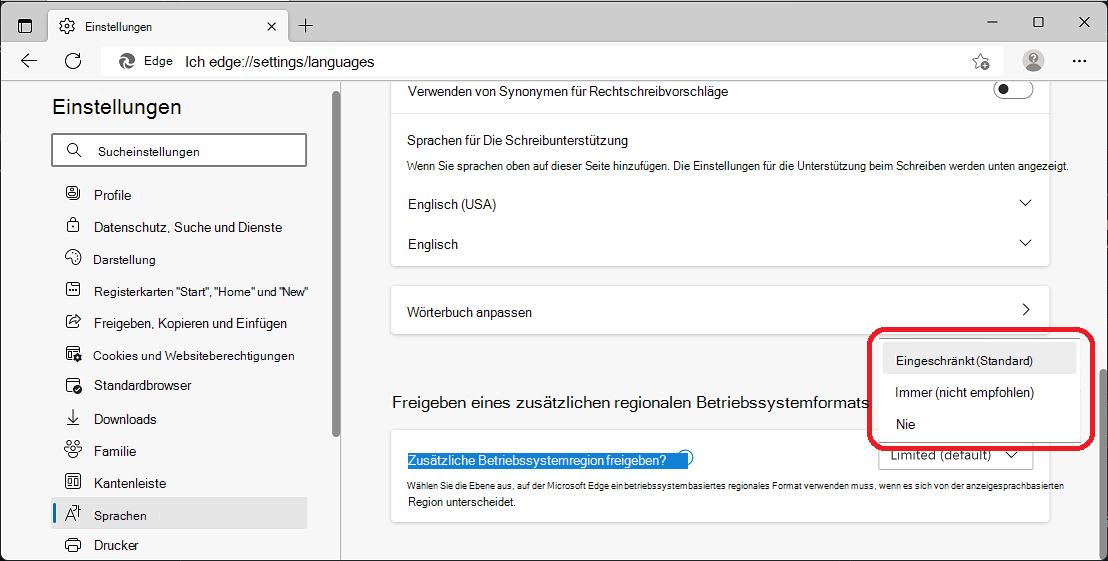This screenshot has width=1108, height=561.
Task: Close the Einstellungen tab
Action: click(x=271, y=26)
